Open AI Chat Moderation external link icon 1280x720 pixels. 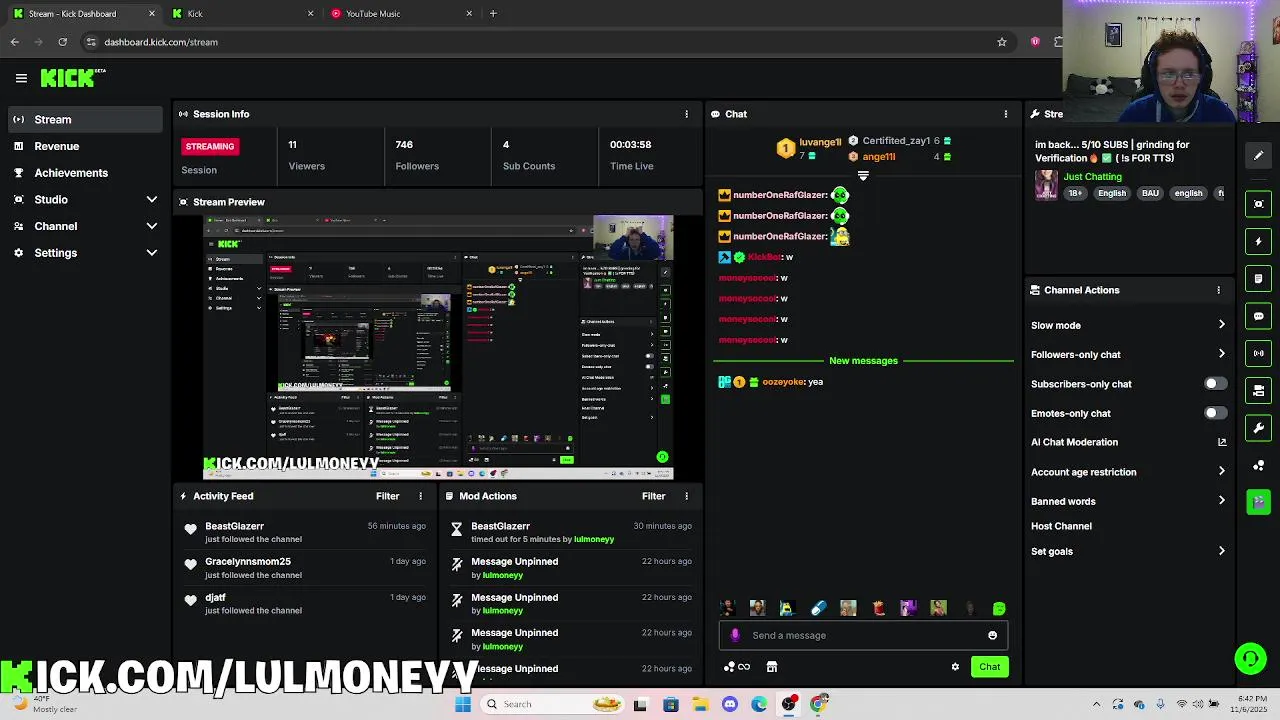[x=1221, y=442]
